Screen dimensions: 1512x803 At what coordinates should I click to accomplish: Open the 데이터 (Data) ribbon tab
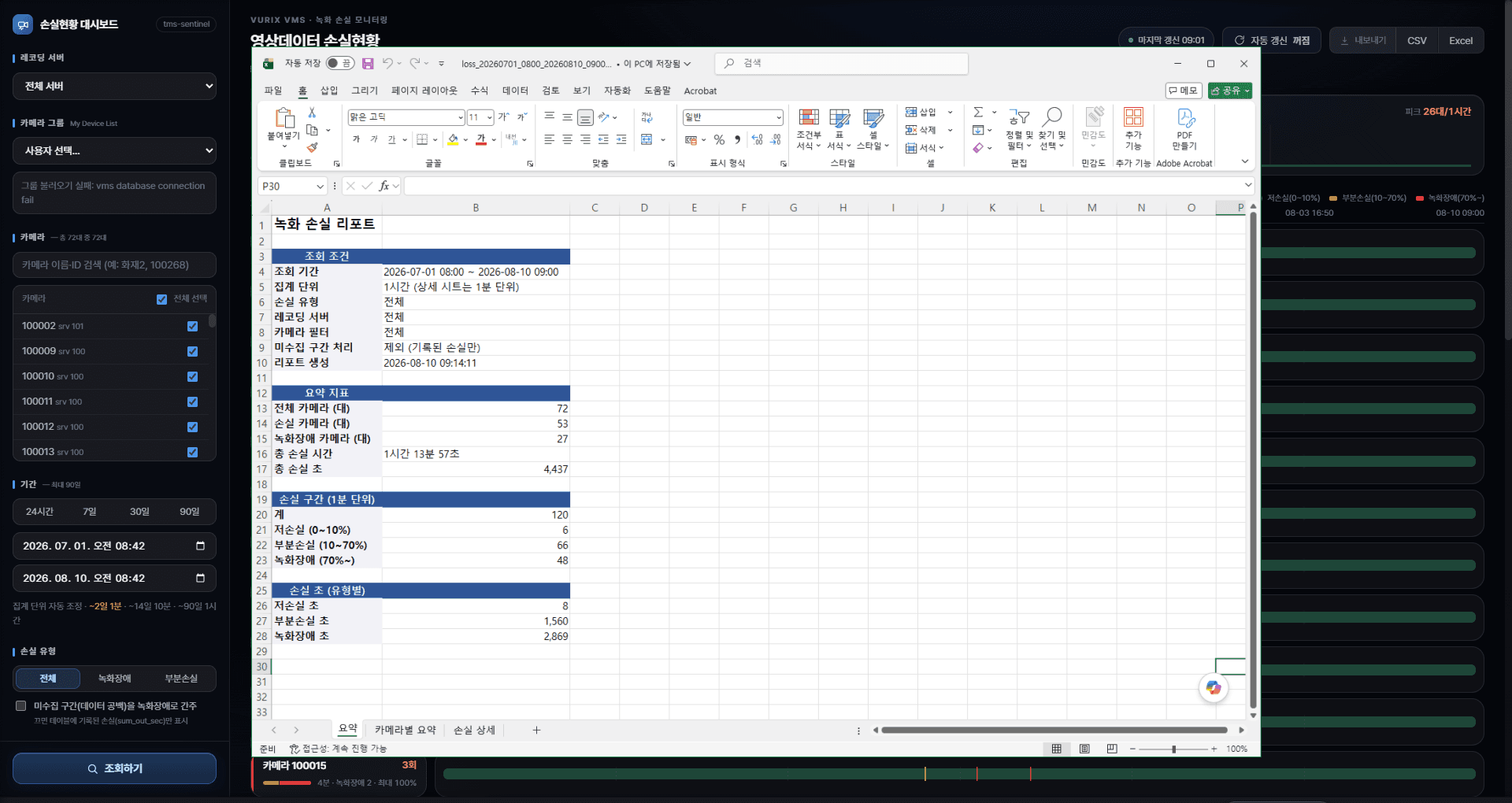pyautogui.click(x=515, y=91)
